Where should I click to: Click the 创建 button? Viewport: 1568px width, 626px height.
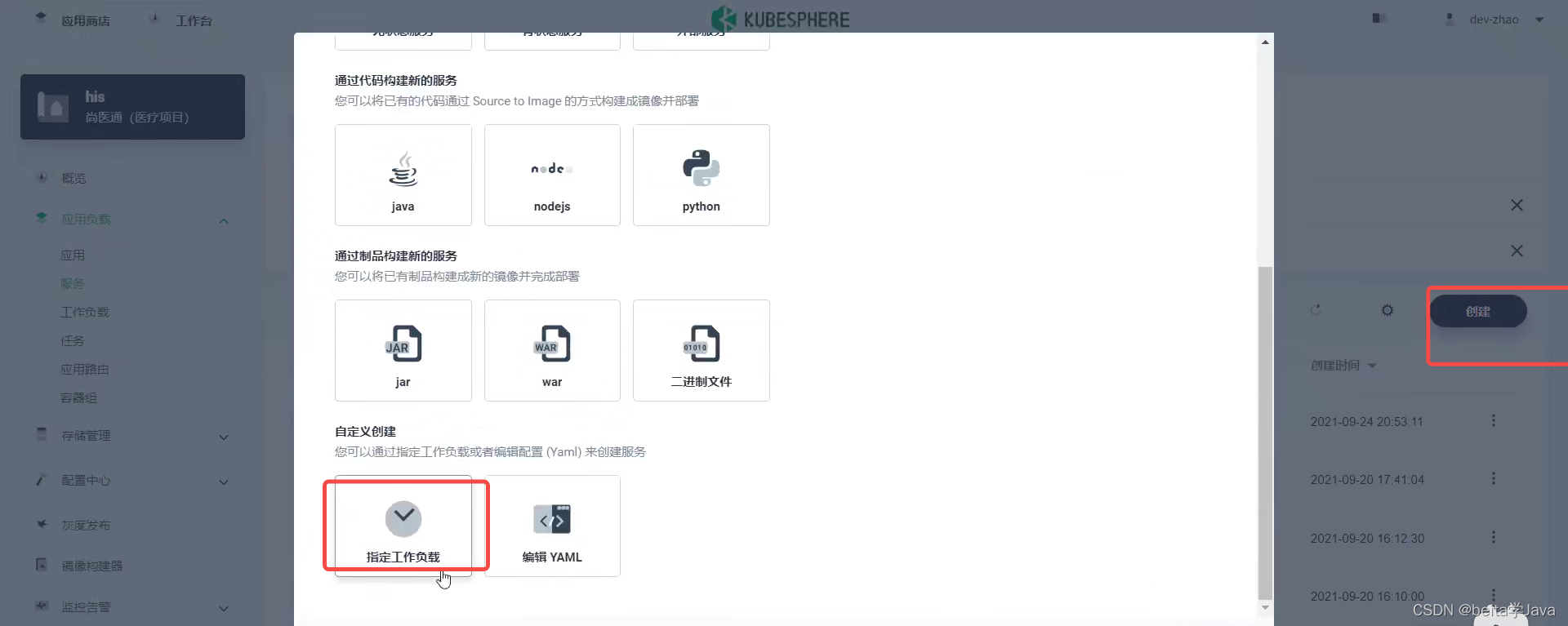click(x=1478, y=312)
